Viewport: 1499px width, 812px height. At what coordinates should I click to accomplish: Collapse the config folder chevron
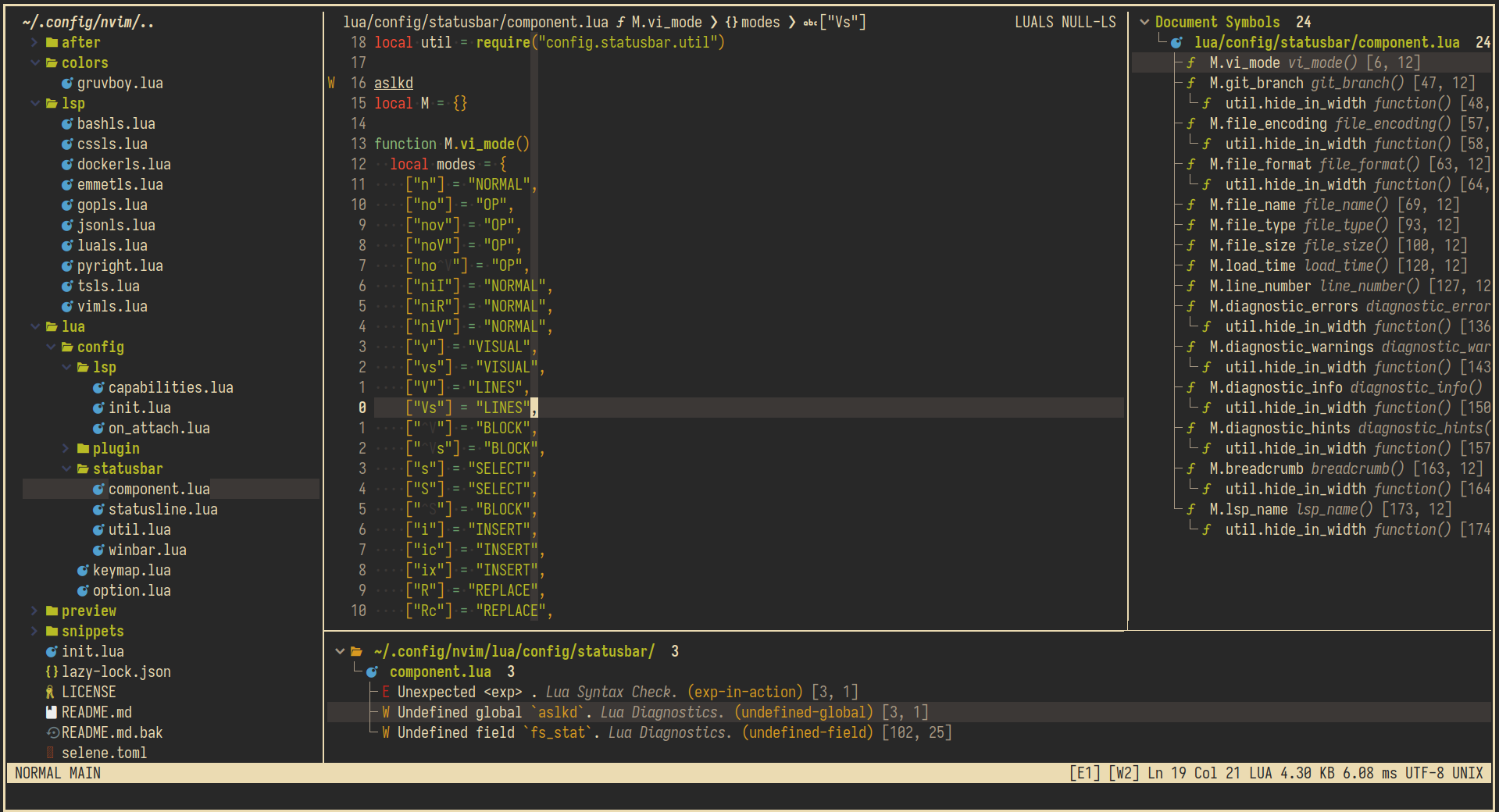[x=50, y=347]
